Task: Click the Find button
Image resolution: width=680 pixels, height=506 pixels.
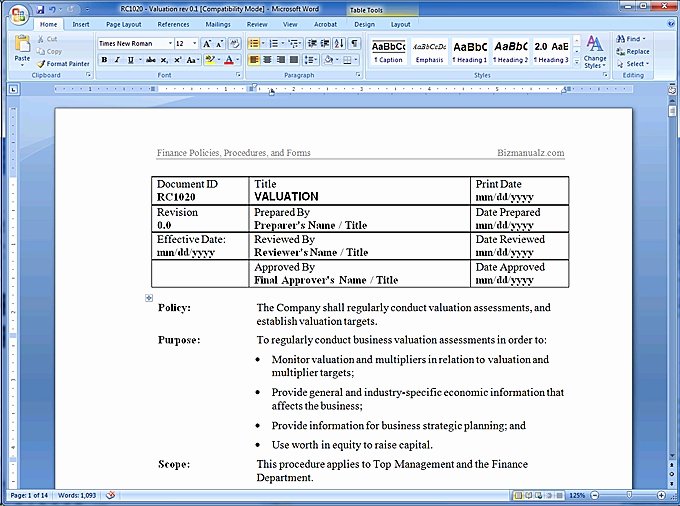Action: click(x=631, y=39)
